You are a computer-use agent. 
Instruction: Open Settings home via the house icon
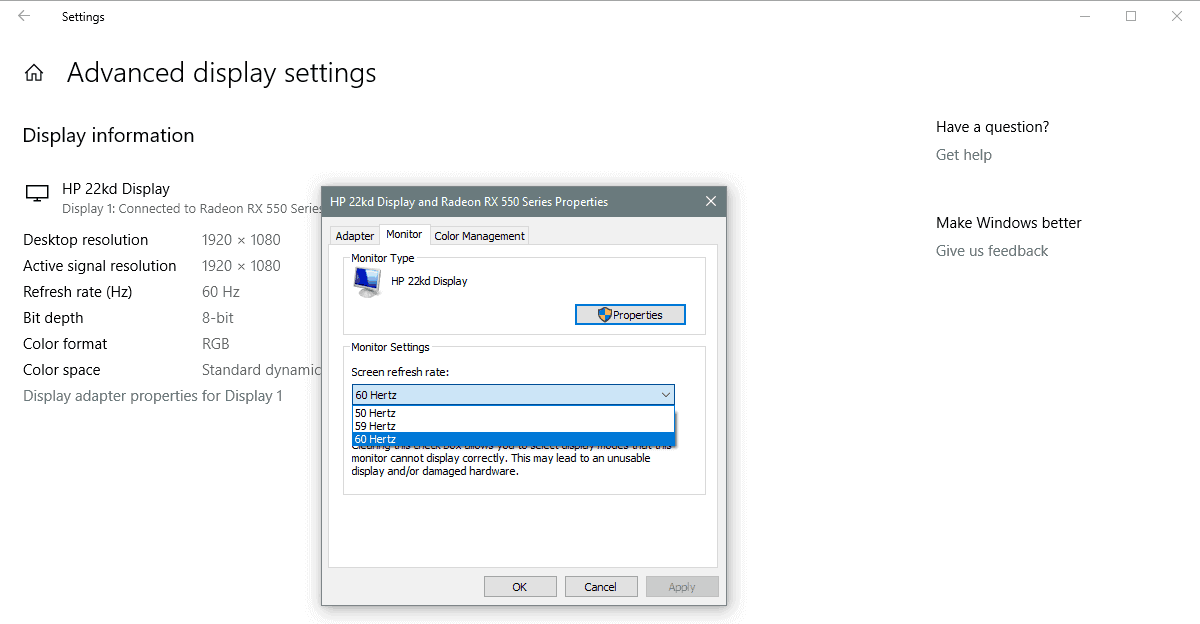[34, 73]
